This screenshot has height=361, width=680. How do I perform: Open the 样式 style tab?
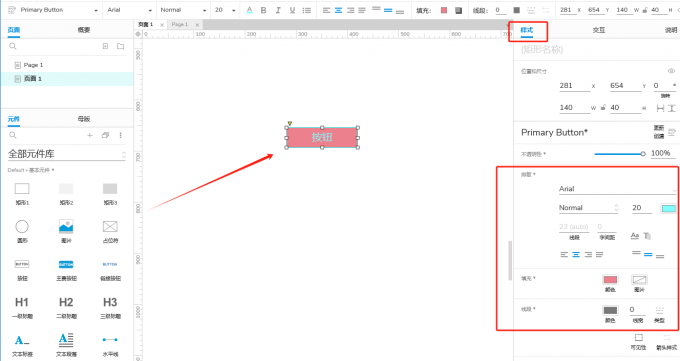(526, 30)
